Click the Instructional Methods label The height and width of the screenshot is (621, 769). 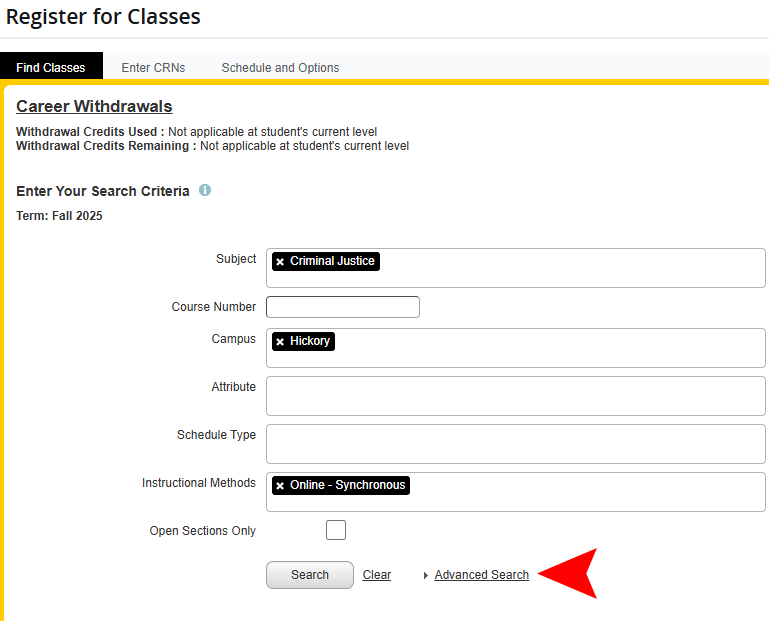(x=199, y=483)
